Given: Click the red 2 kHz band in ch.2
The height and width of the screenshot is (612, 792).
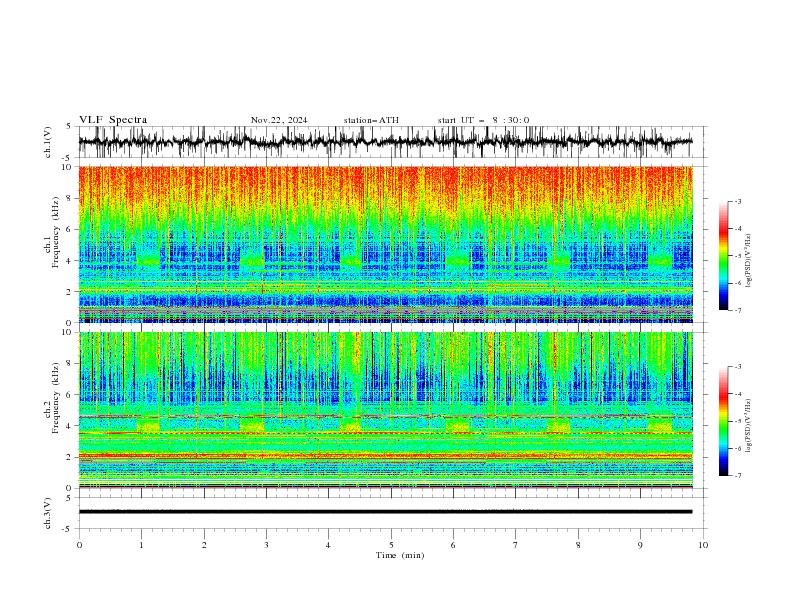Looking at the screenshot, I should tap(385, 456).
